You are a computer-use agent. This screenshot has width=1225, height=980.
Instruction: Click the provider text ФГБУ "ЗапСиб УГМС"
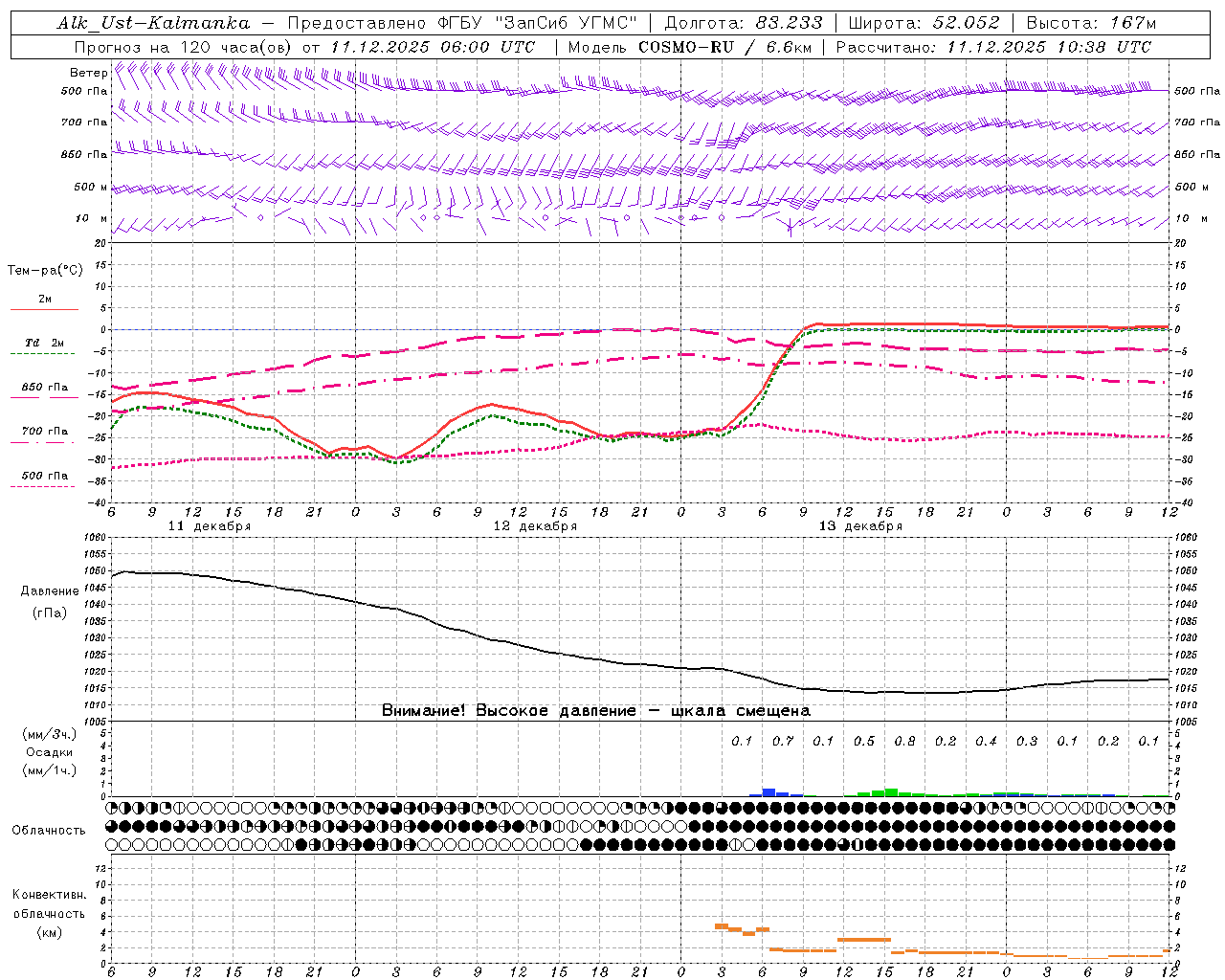click(x=538, y=23)
